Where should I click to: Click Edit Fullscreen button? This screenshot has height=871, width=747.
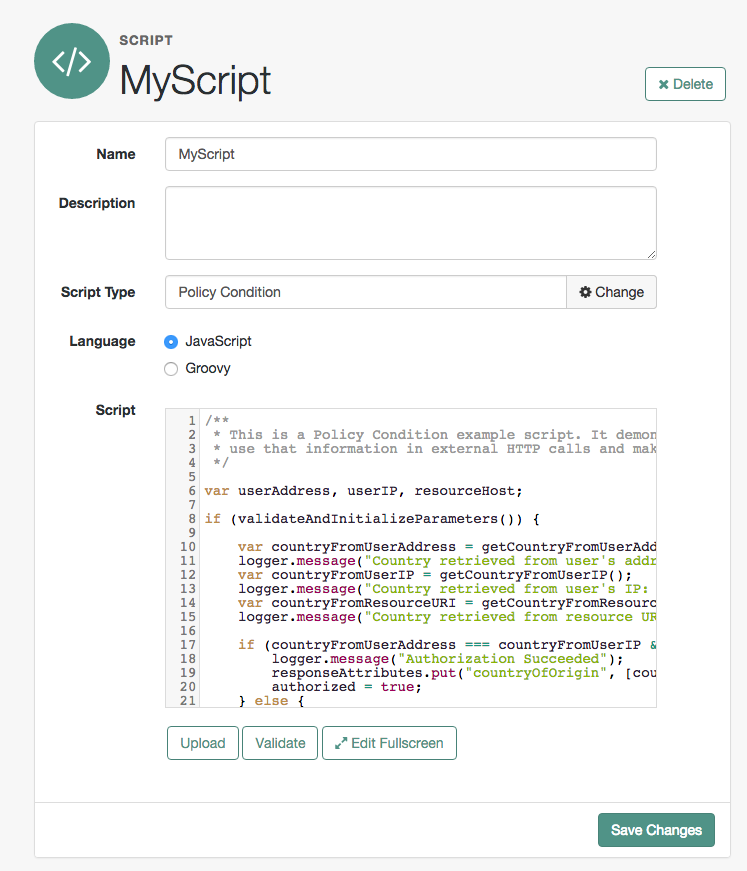389,743
